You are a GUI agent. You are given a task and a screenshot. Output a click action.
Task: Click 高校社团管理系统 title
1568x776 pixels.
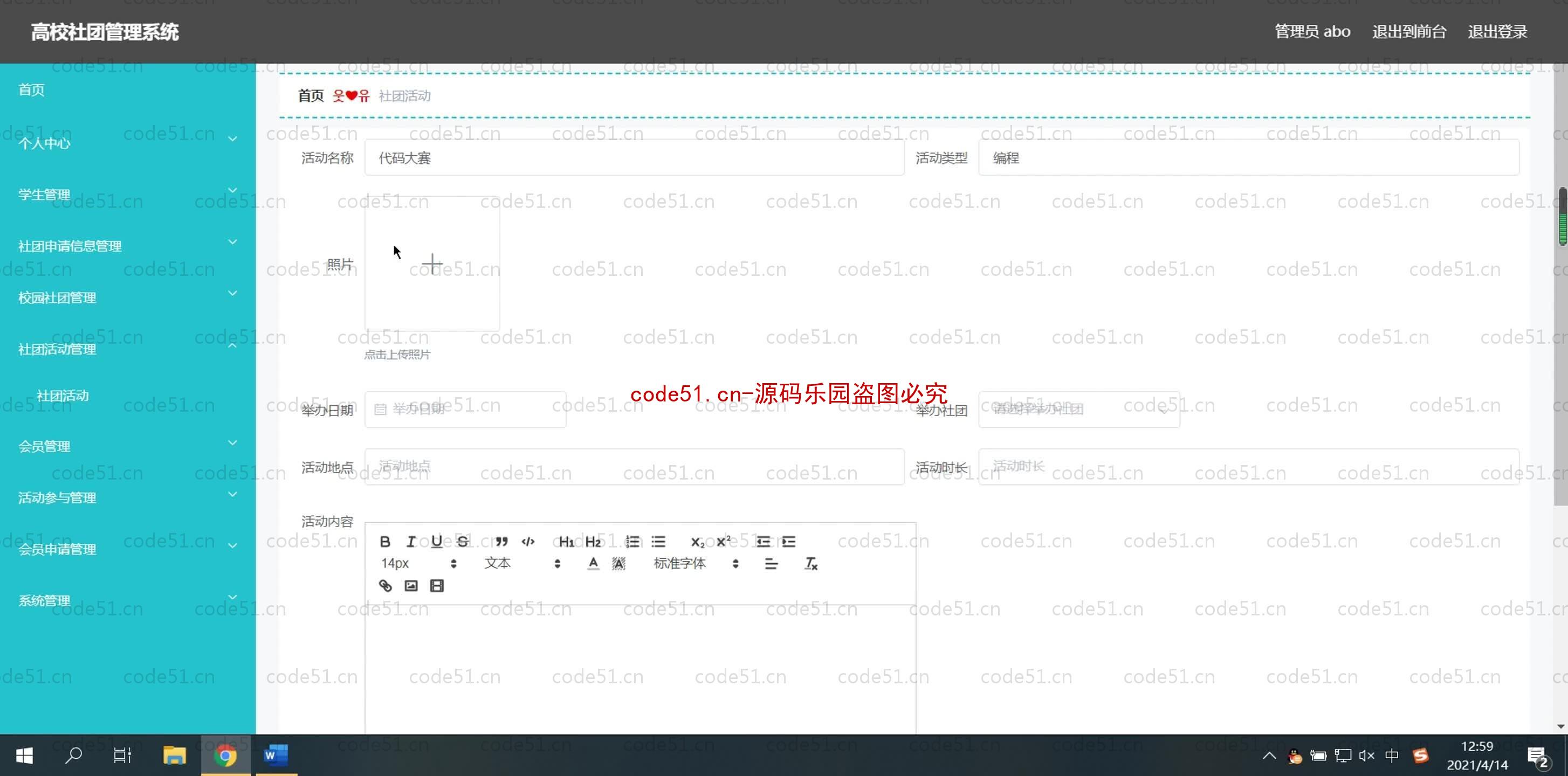(105, 32)
